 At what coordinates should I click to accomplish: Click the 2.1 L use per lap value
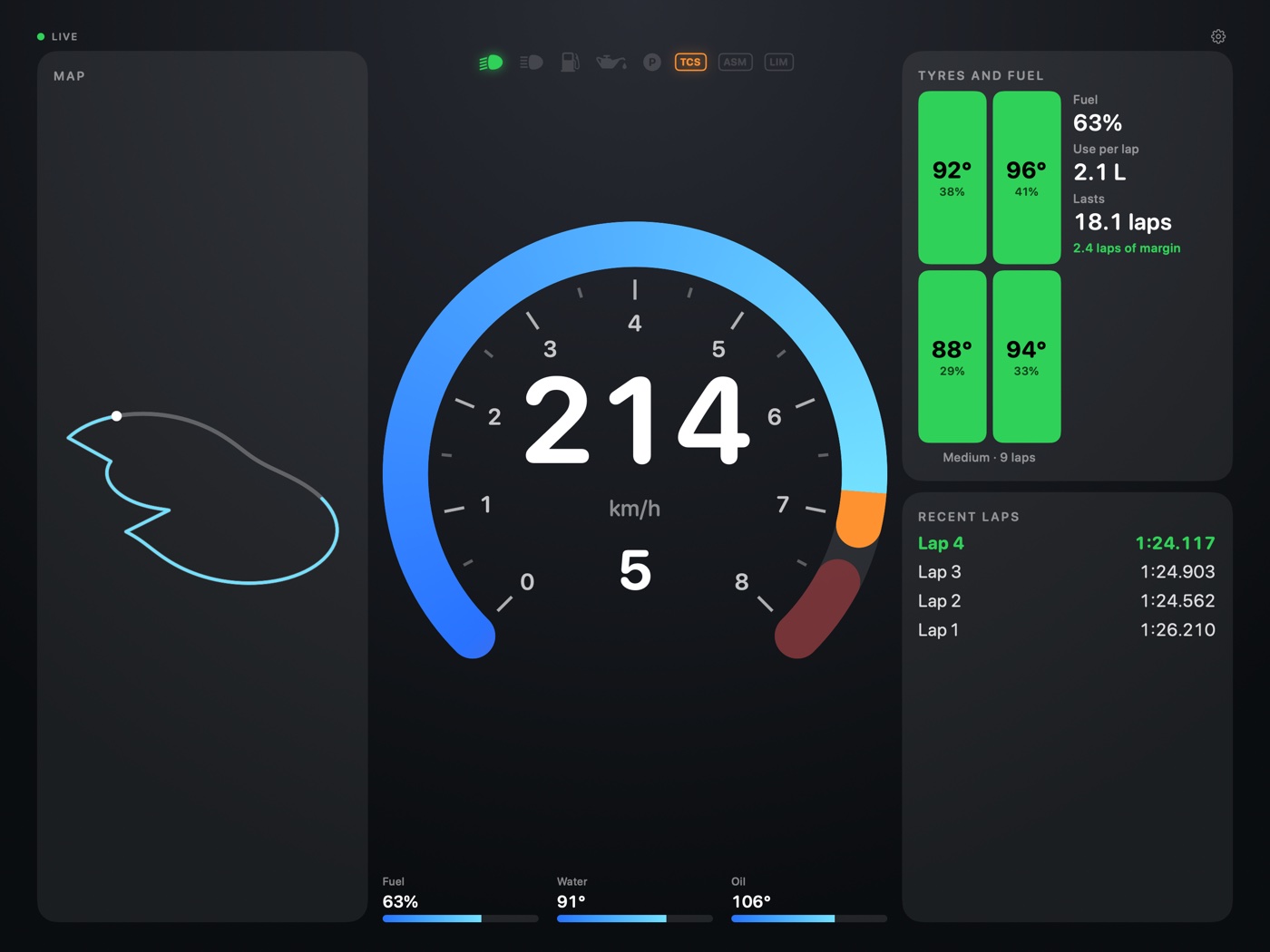tap(1099, 172)
